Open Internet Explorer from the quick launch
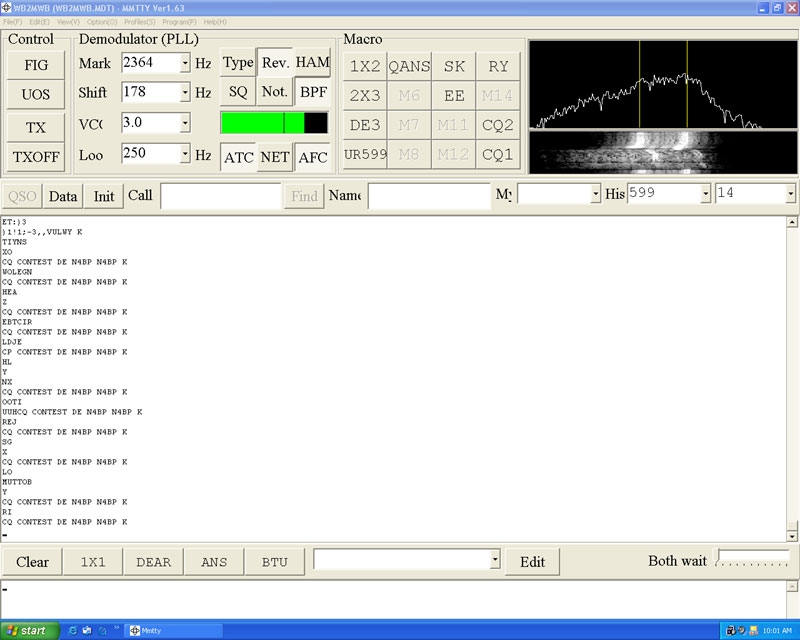The image size is (800, 640). (73, 630)
